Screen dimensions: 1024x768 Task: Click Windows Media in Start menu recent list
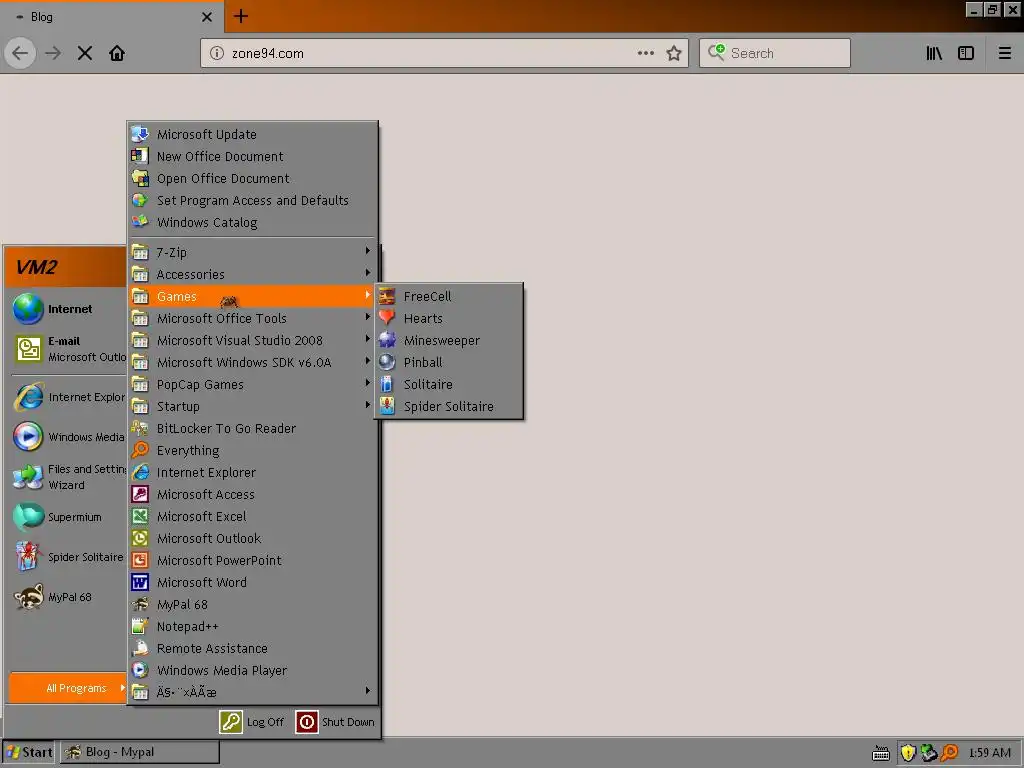tap(67, 437)
